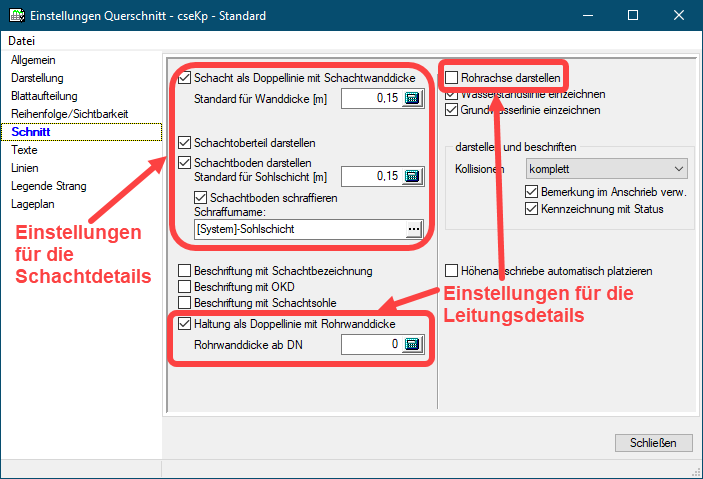Enable the Rohrachse darstellen checkbox
This screenshot has width=703, height=479.
[x=452, y=77]
